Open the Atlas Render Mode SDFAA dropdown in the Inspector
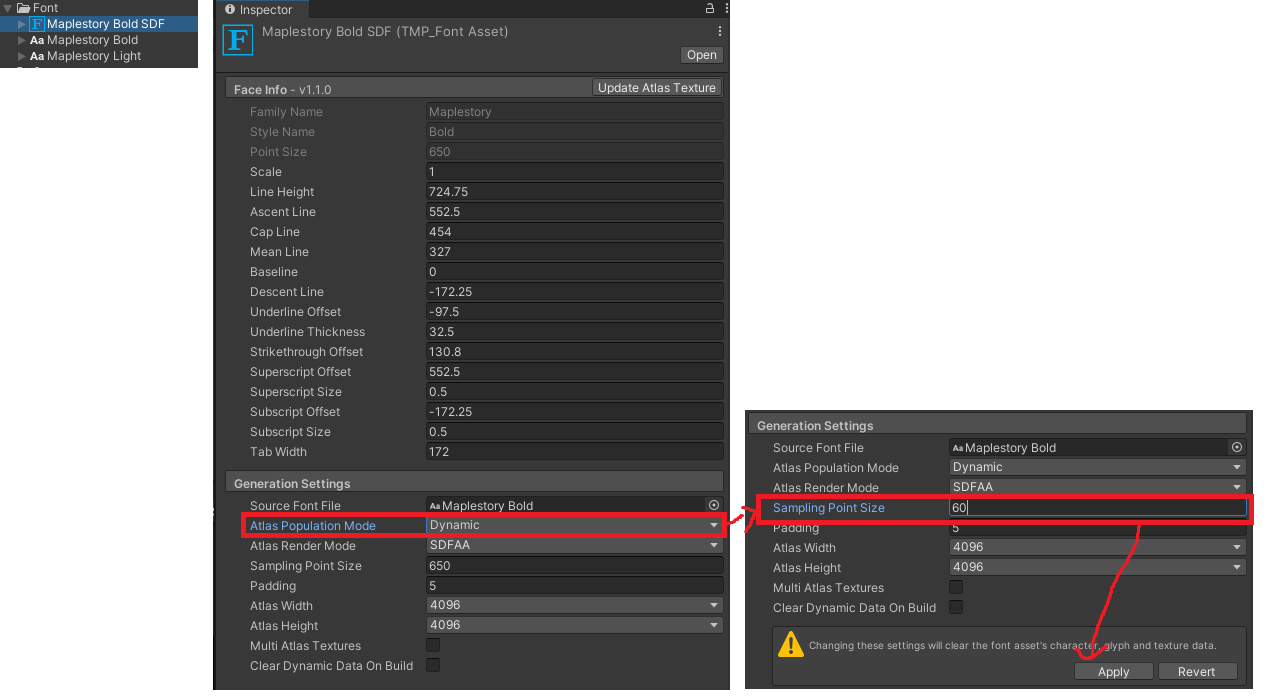 575,545
